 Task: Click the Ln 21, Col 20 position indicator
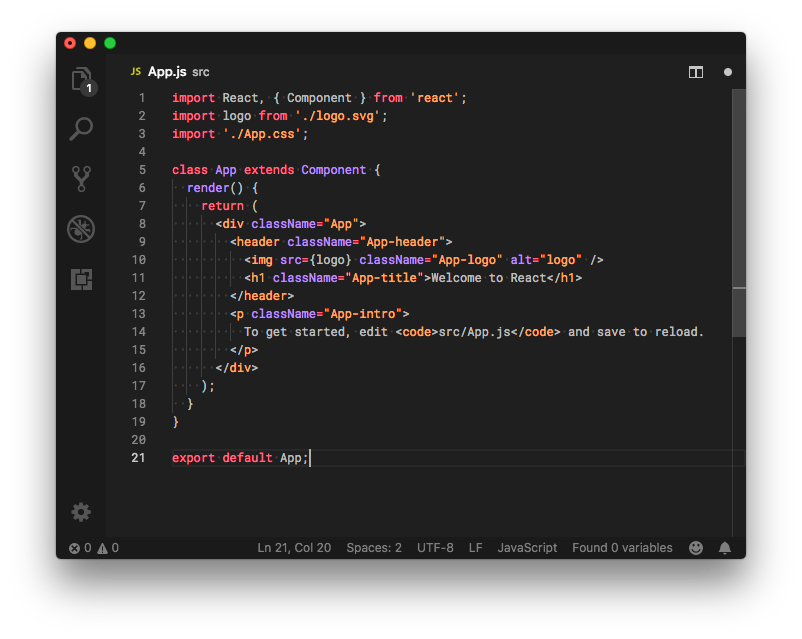(294, 548)
